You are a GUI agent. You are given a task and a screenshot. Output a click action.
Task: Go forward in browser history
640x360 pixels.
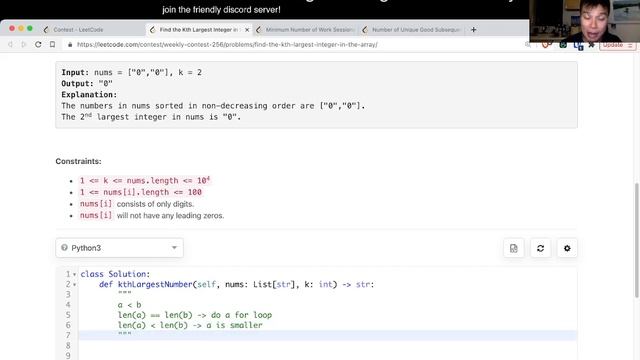coord(24,44)
